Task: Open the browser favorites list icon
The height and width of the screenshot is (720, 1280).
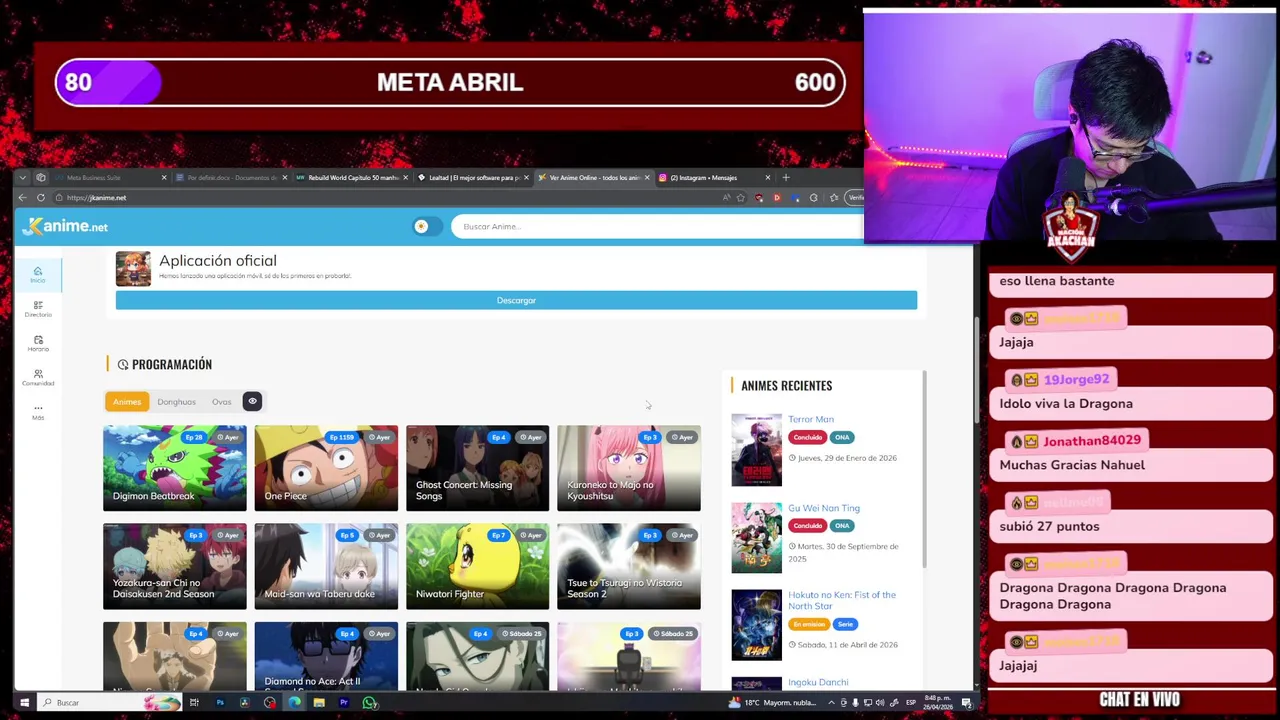Action: (834, 198)
